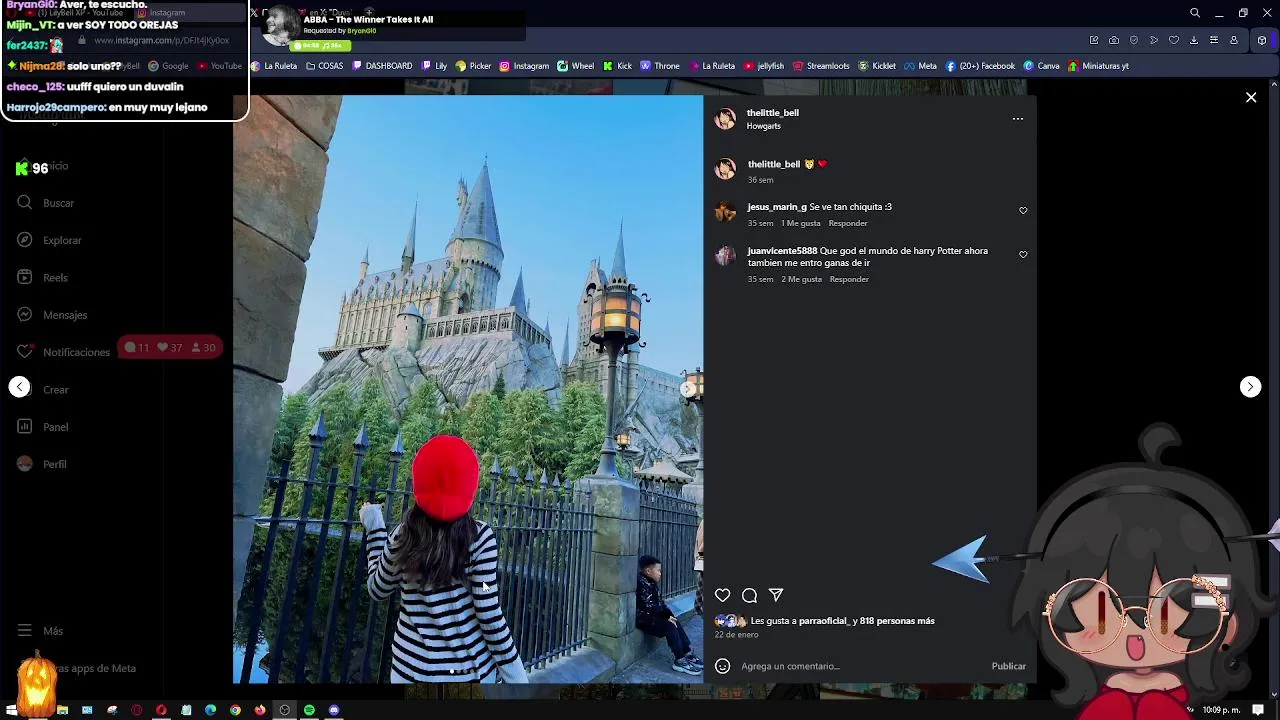The height and width of the screenshot is (720, 1280).
Task: Open parraoficial_ liker profile link
Action: tap(825, 621)
